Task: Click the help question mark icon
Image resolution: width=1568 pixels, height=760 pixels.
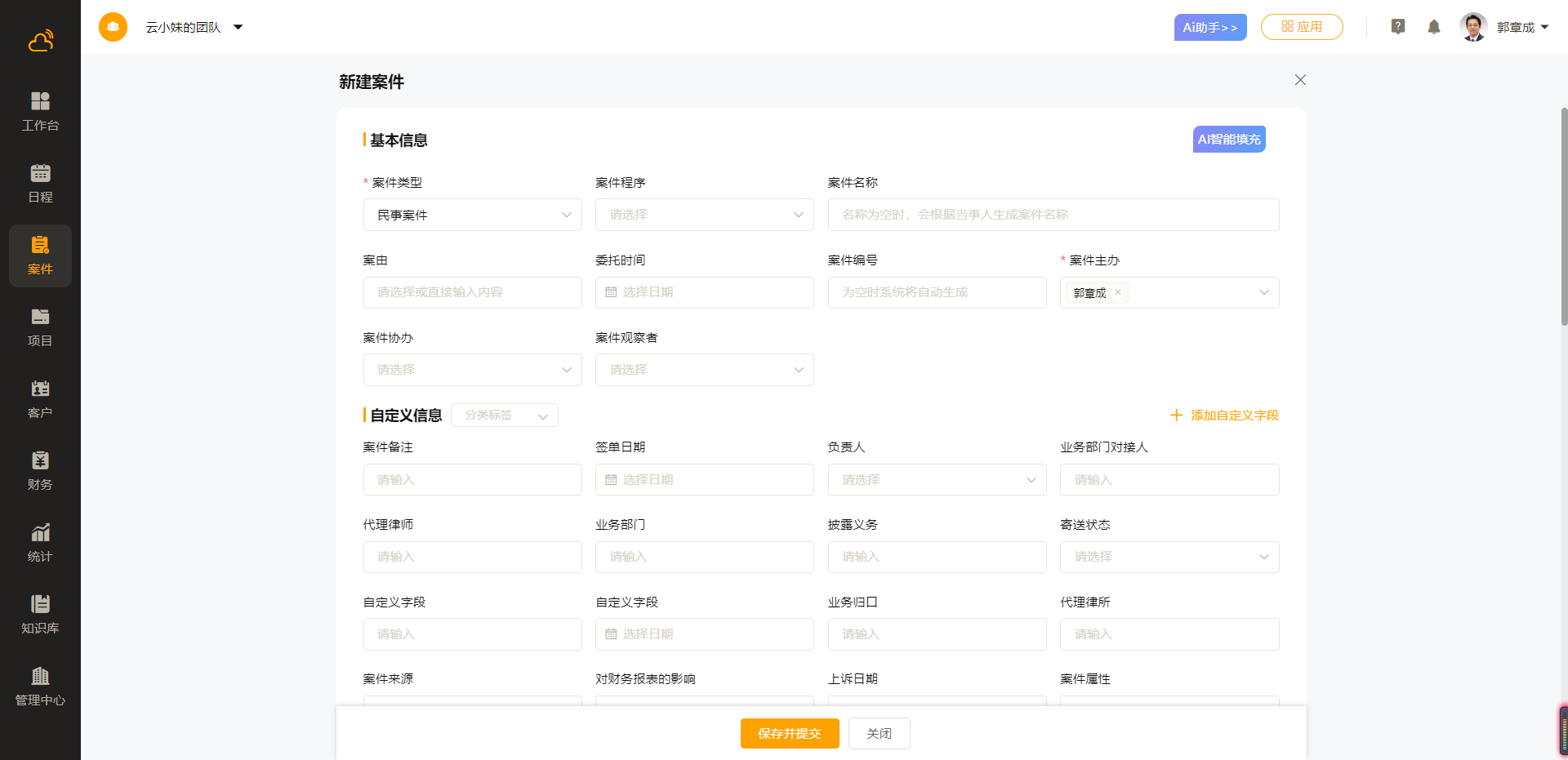Action: click(1397, 27)
